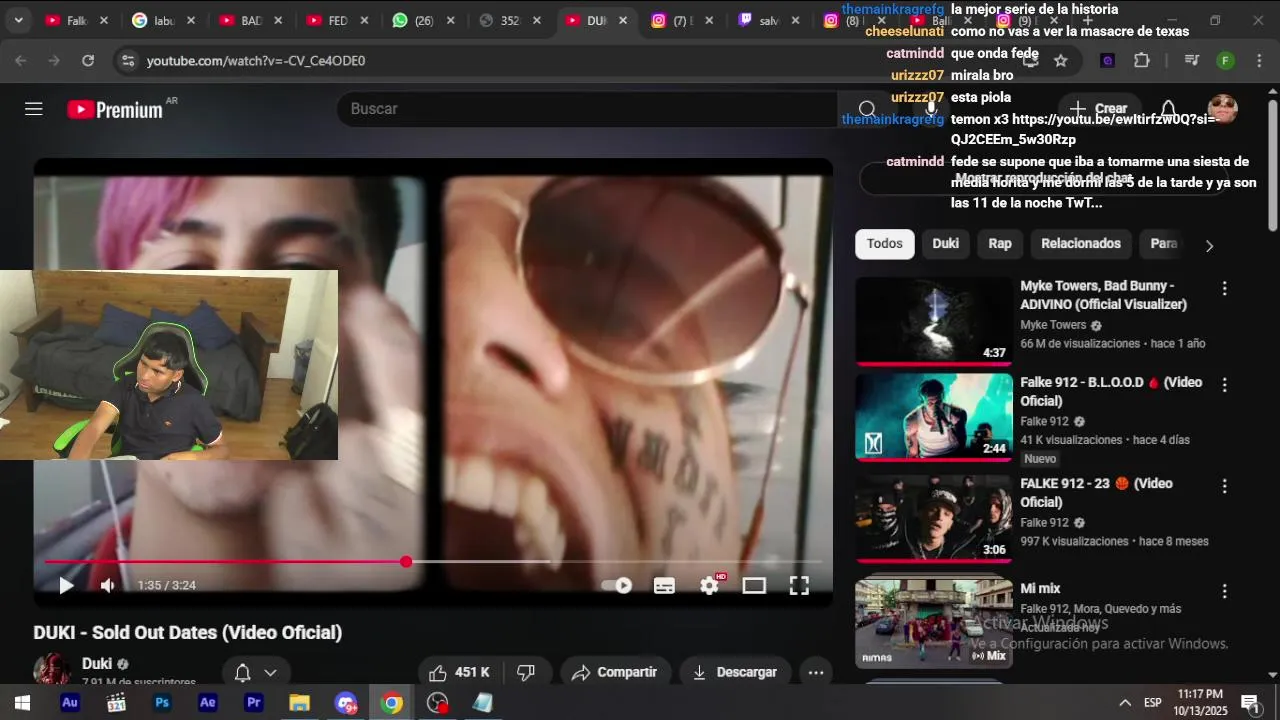Go back in Chrome navigation

tap(21, 61)
